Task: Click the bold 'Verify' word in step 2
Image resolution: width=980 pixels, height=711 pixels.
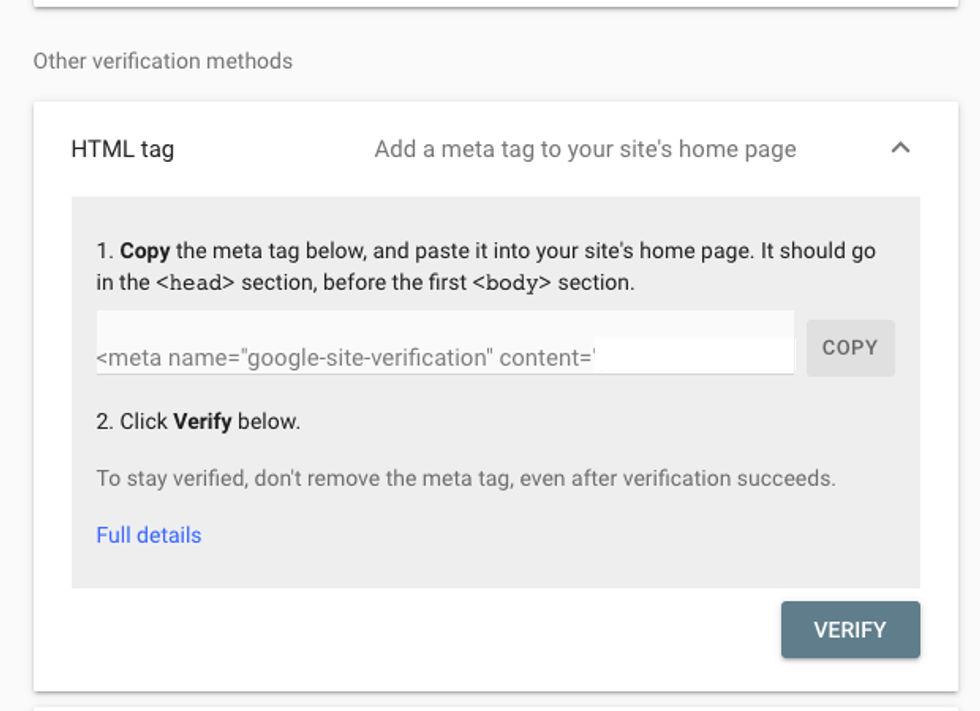Action: pos(203,421)
